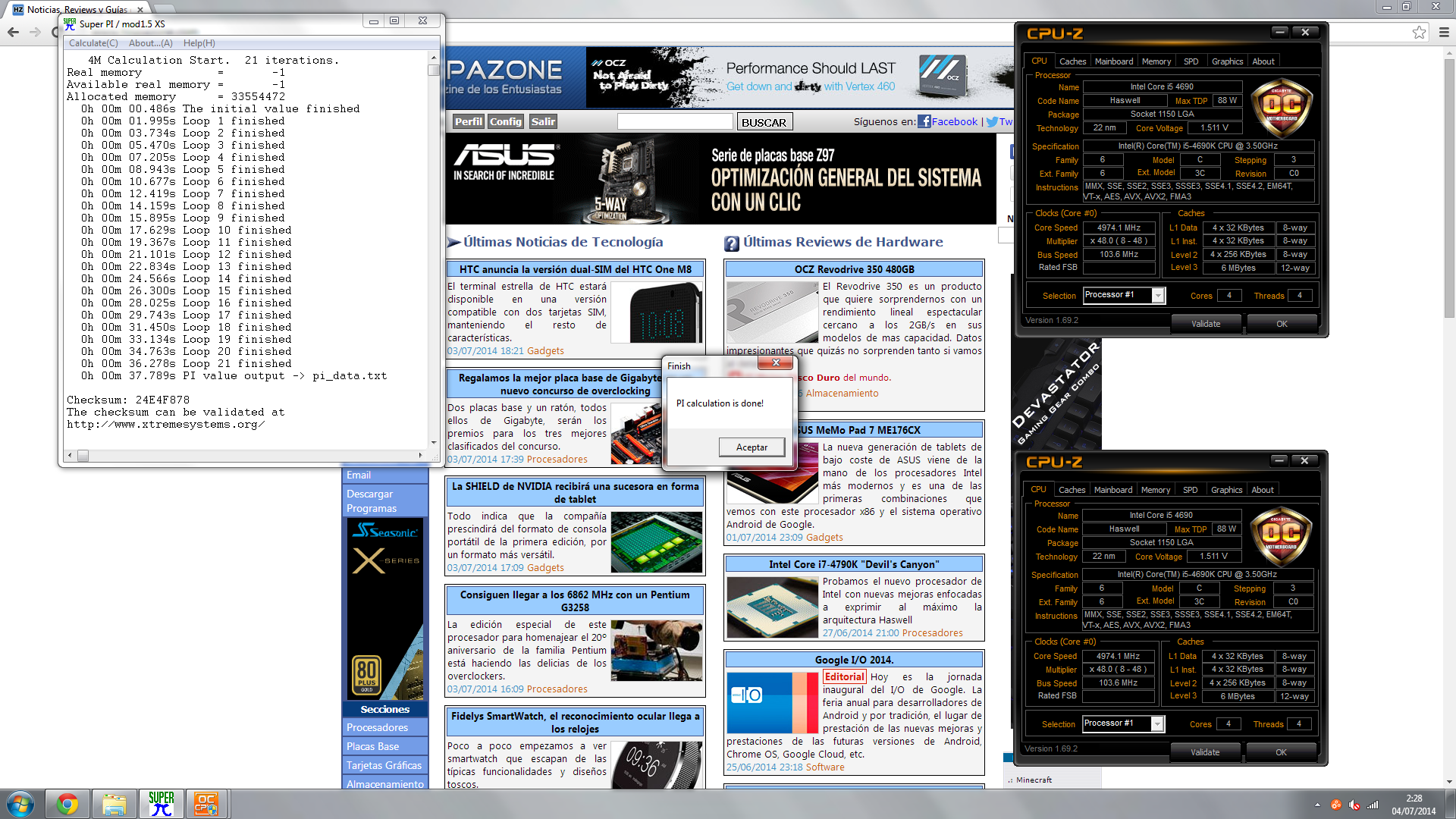Click the Chrome icon in taskbar
The width and height of the screenshot is (1456, 819).
(x=67, y=804)
